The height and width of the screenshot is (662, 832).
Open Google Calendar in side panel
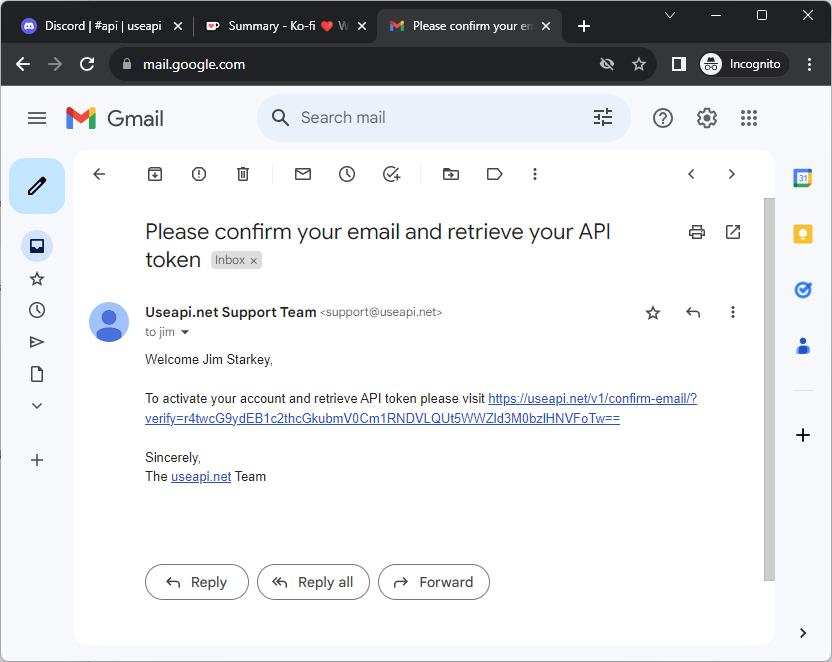coord(802,178)
